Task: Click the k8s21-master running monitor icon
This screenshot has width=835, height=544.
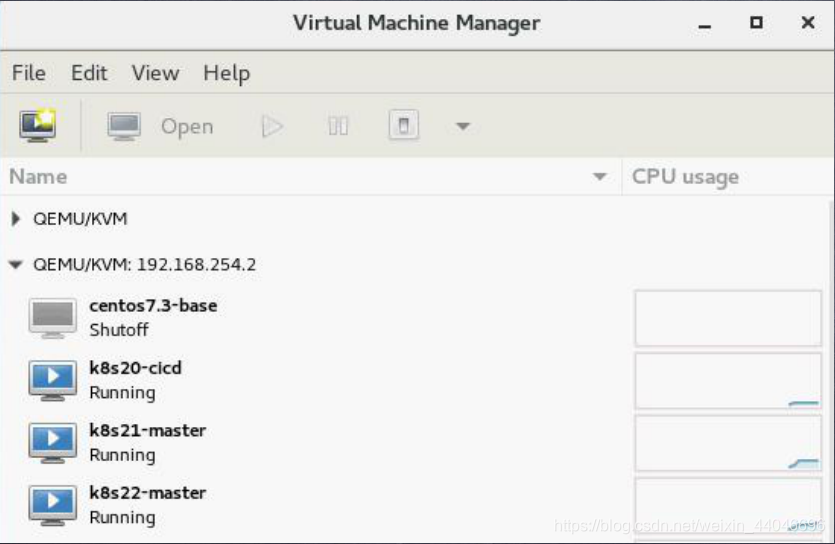Action: pyautogui.click(x=53, y=443)
